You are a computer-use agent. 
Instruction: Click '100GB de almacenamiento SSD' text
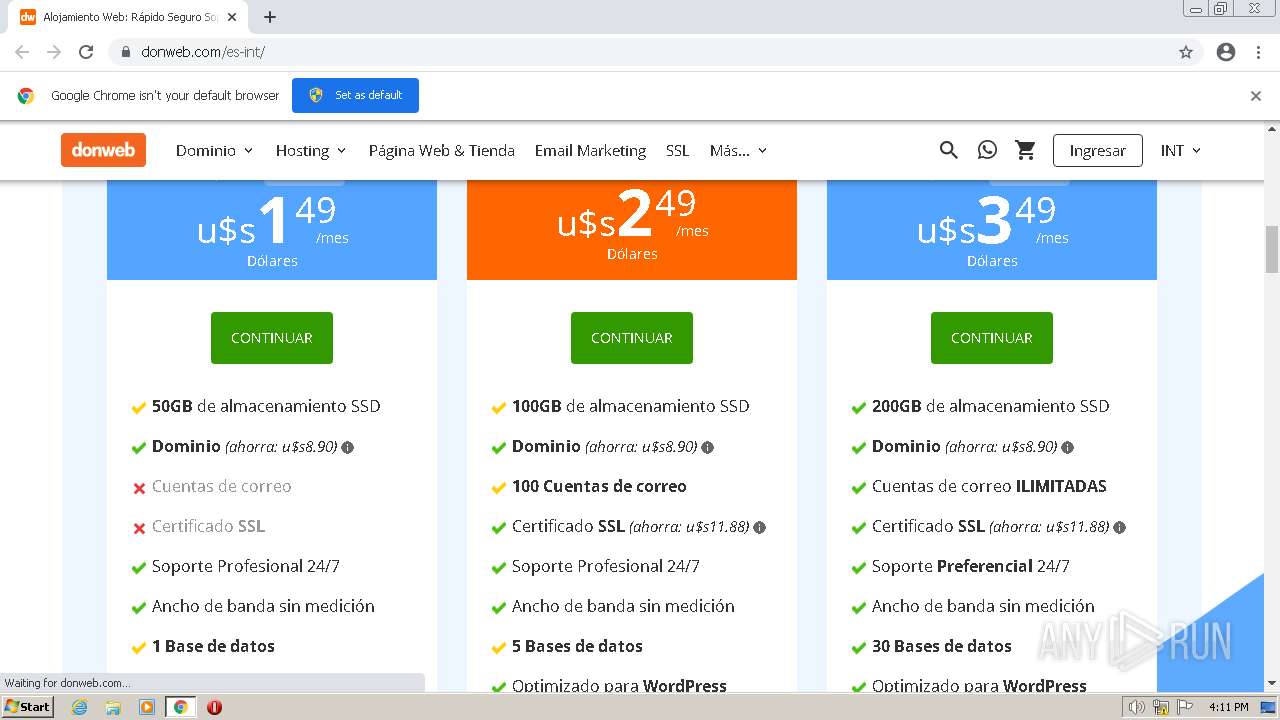click(x=631, y=406)
